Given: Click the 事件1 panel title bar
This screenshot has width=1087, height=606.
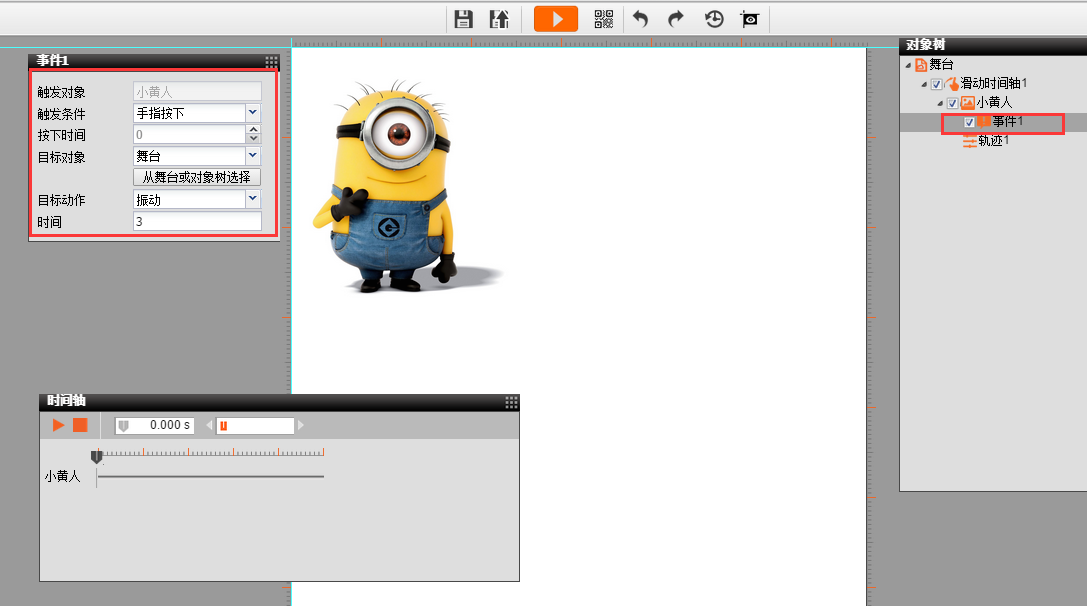Looking at the screenshot, I should pos(154,61).
